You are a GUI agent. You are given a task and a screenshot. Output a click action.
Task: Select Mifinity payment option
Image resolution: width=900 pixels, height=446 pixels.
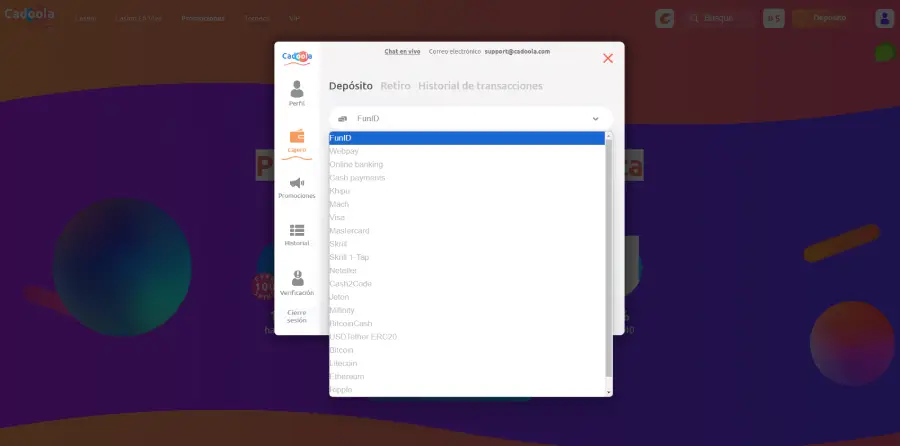point(467,310)
